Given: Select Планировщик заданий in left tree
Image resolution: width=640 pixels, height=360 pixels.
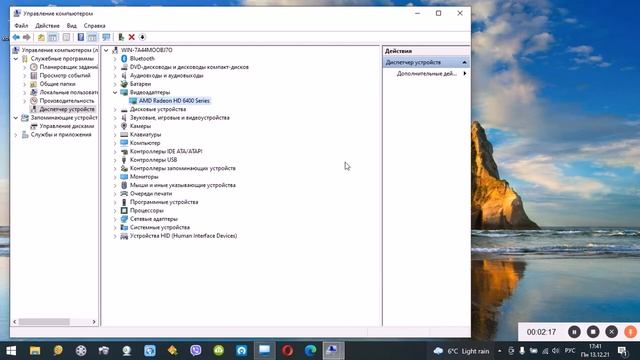Looking at the screenshot, I should pos(69,67).
